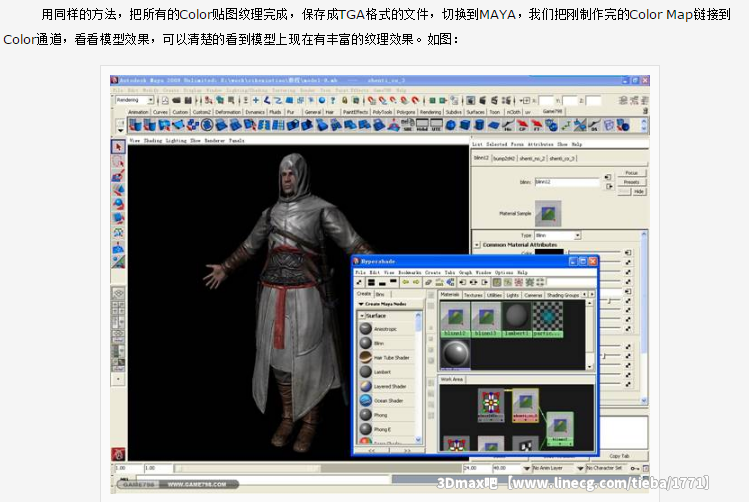Create a Blinn material node
749x502 pixels.
386,343
